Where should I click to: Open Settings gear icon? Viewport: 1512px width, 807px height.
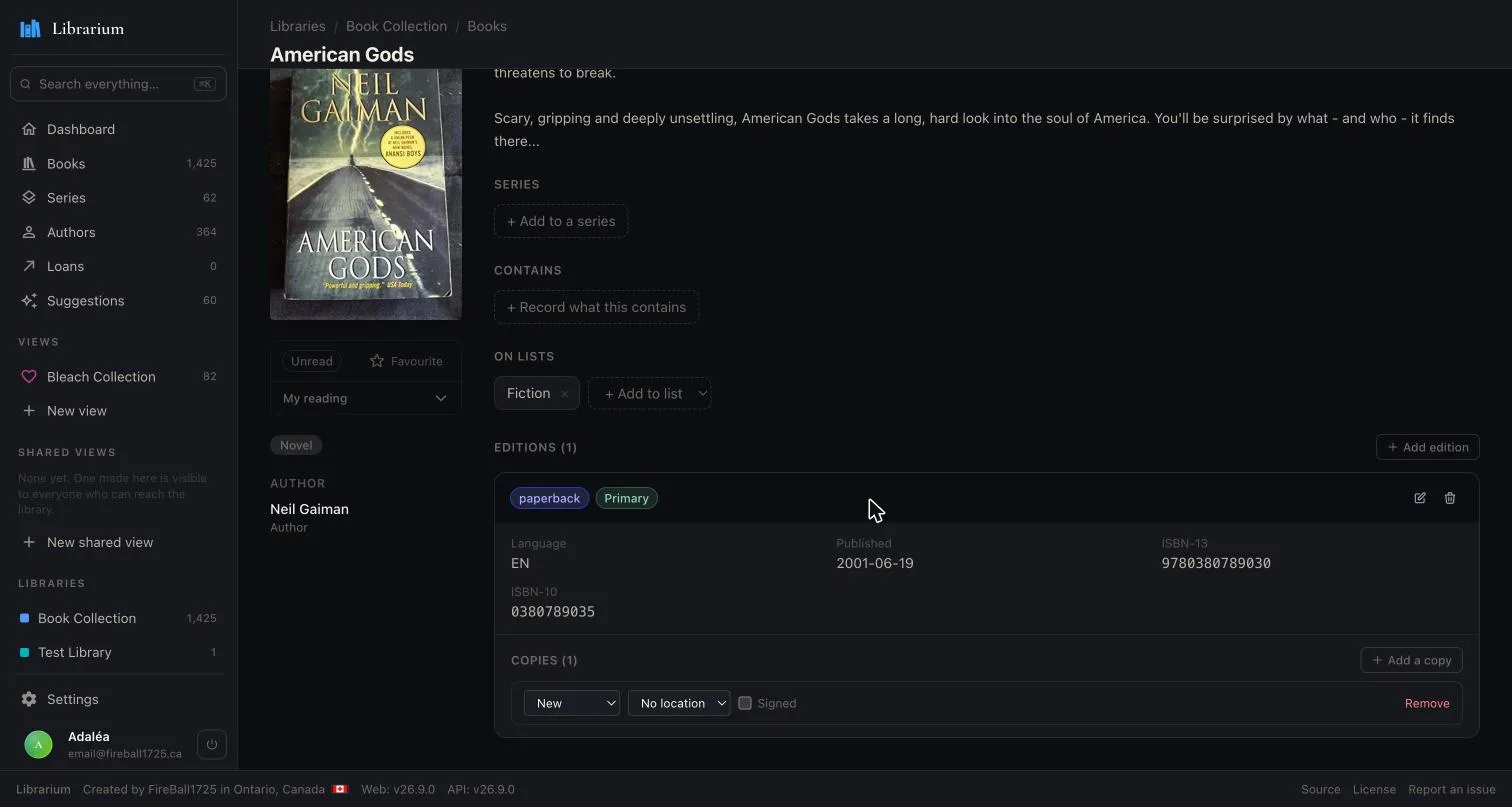pyautogui.click(x=29, y=699)
